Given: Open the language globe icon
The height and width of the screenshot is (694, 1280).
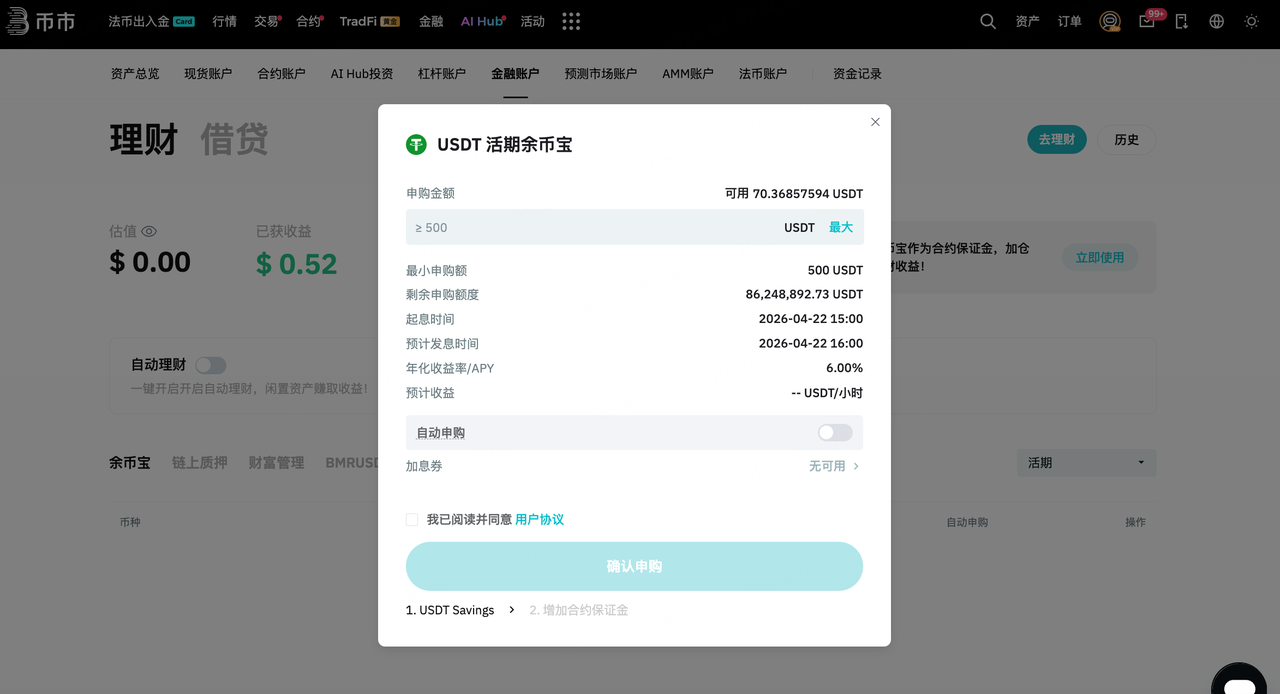Looking at the screenshot, I should click(1217, 21).
